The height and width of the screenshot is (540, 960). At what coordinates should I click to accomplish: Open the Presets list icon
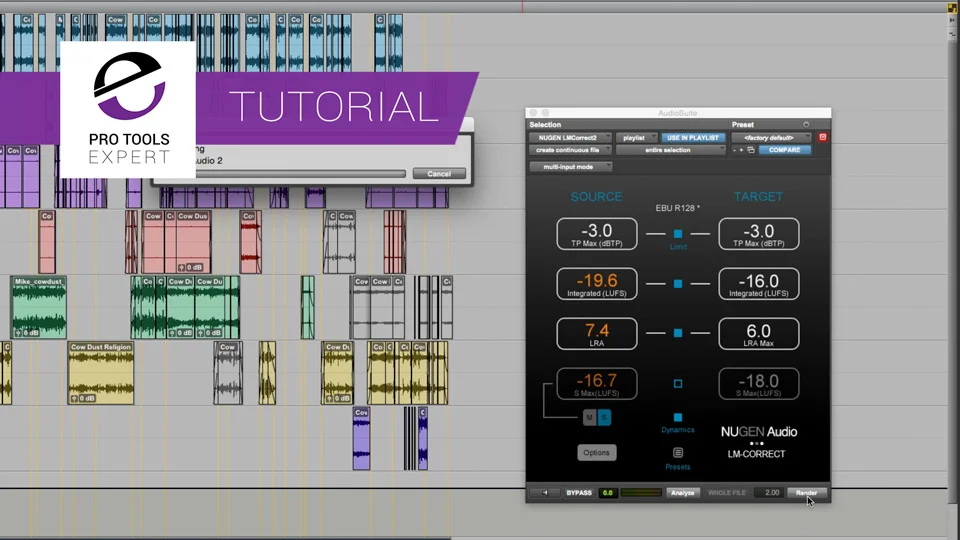(678, 452)
